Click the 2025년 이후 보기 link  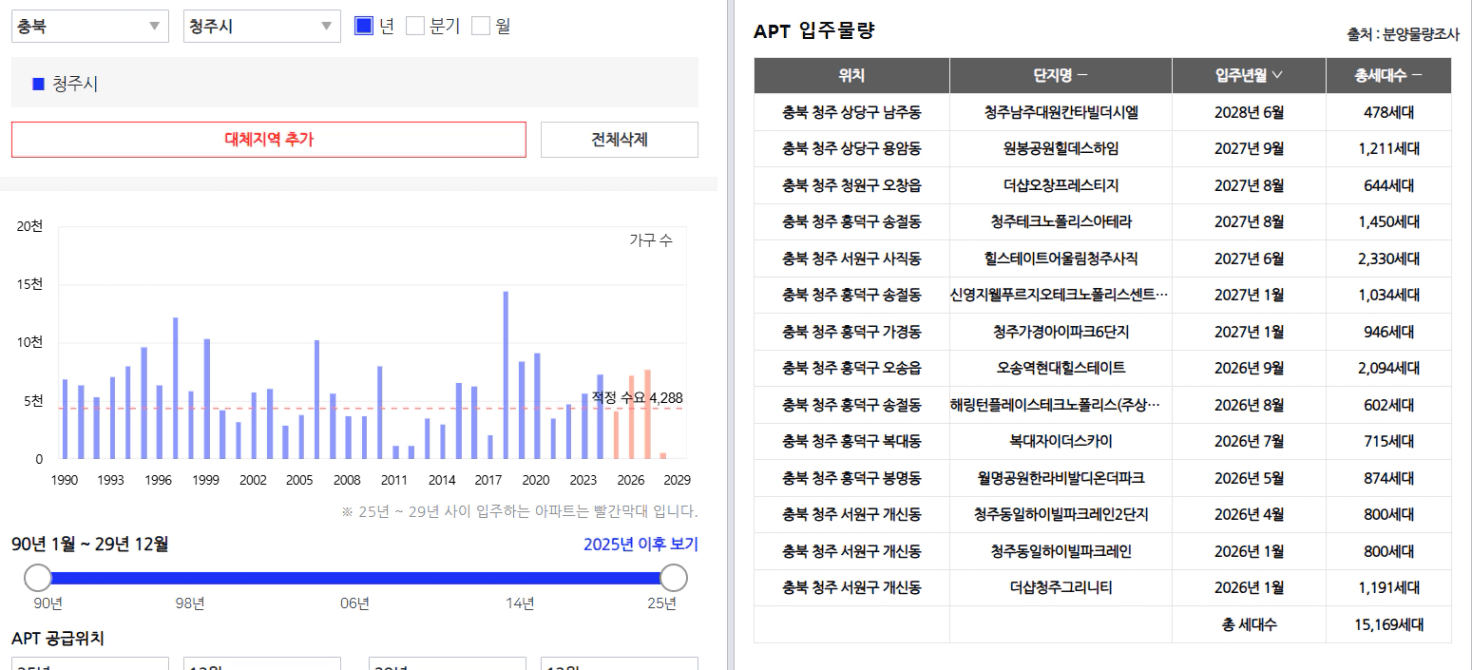641,544
